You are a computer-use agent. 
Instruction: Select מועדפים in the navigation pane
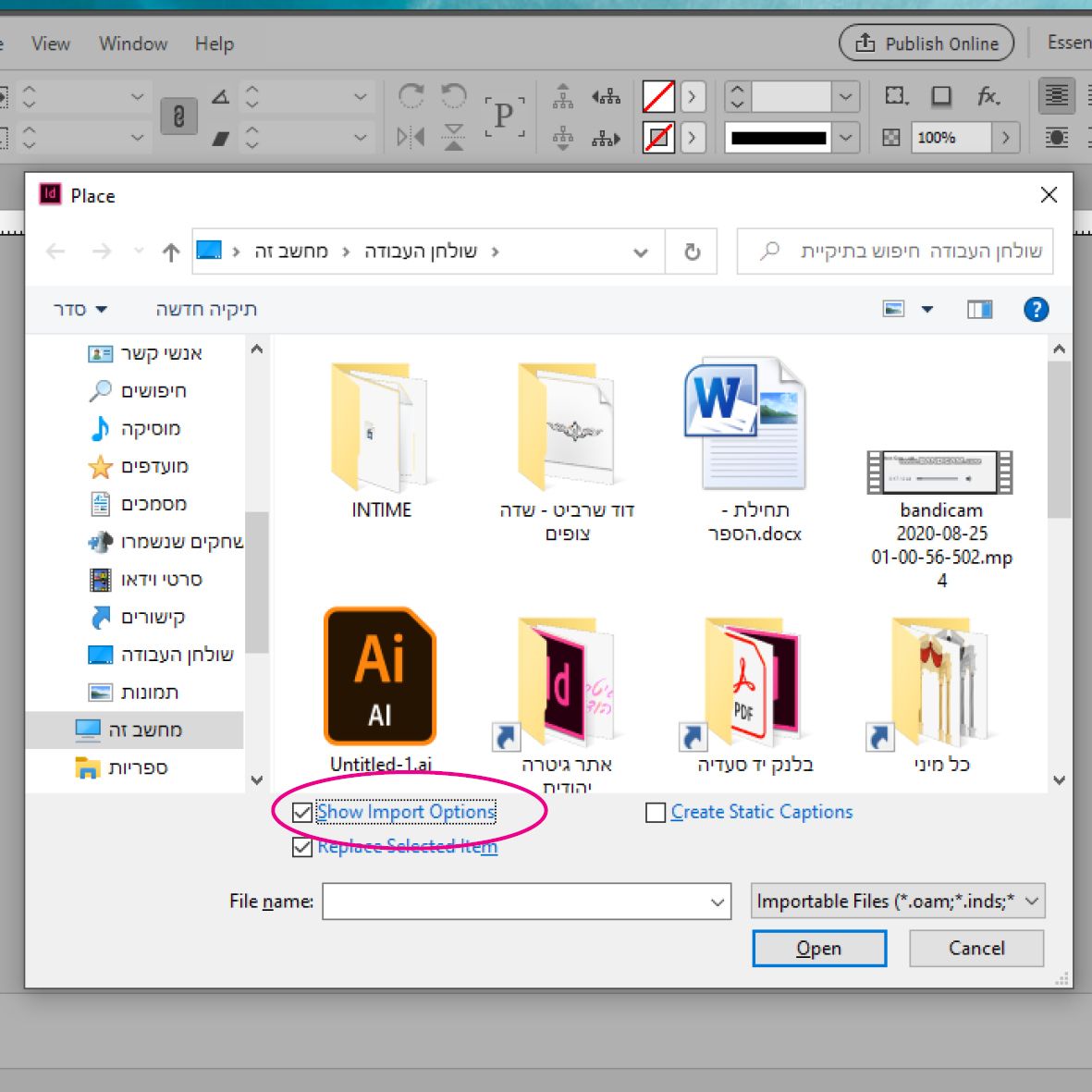139,466
